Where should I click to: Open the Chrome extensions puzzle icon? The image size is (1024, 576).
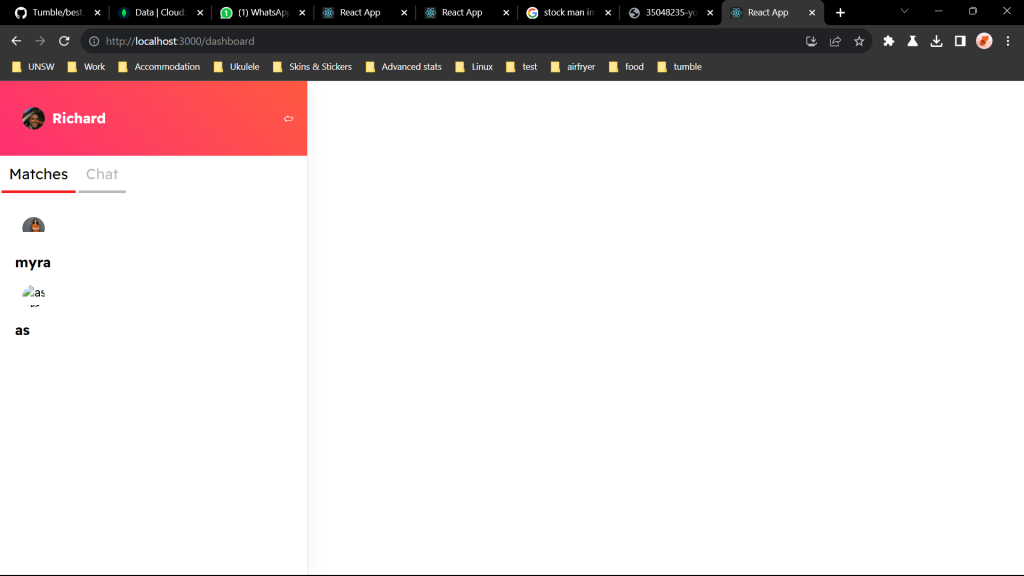coord(888,41)
